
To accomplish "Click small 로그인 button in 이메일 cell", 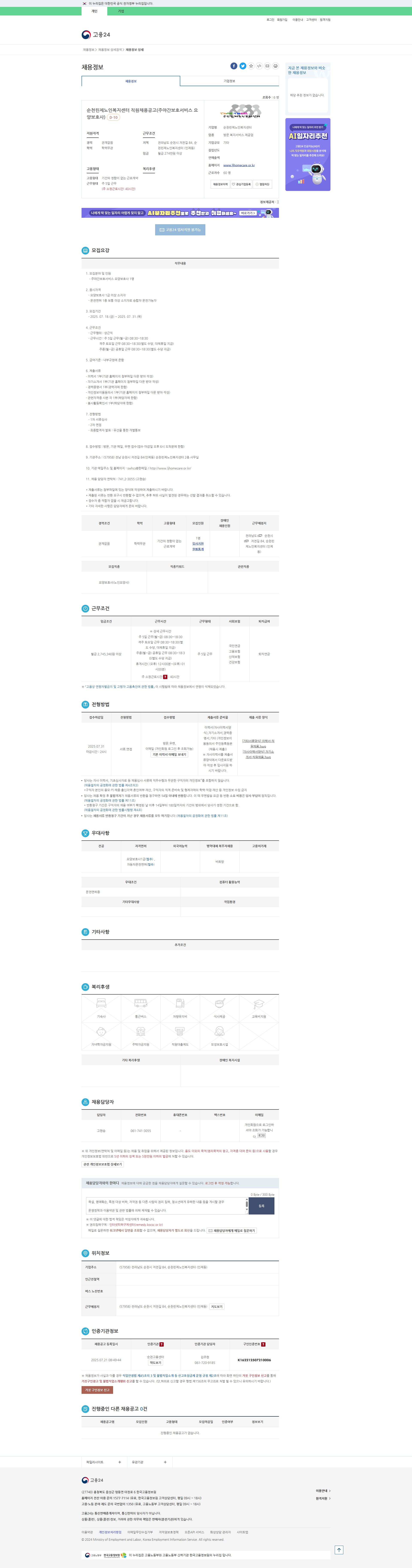I will coord(262,1135).
